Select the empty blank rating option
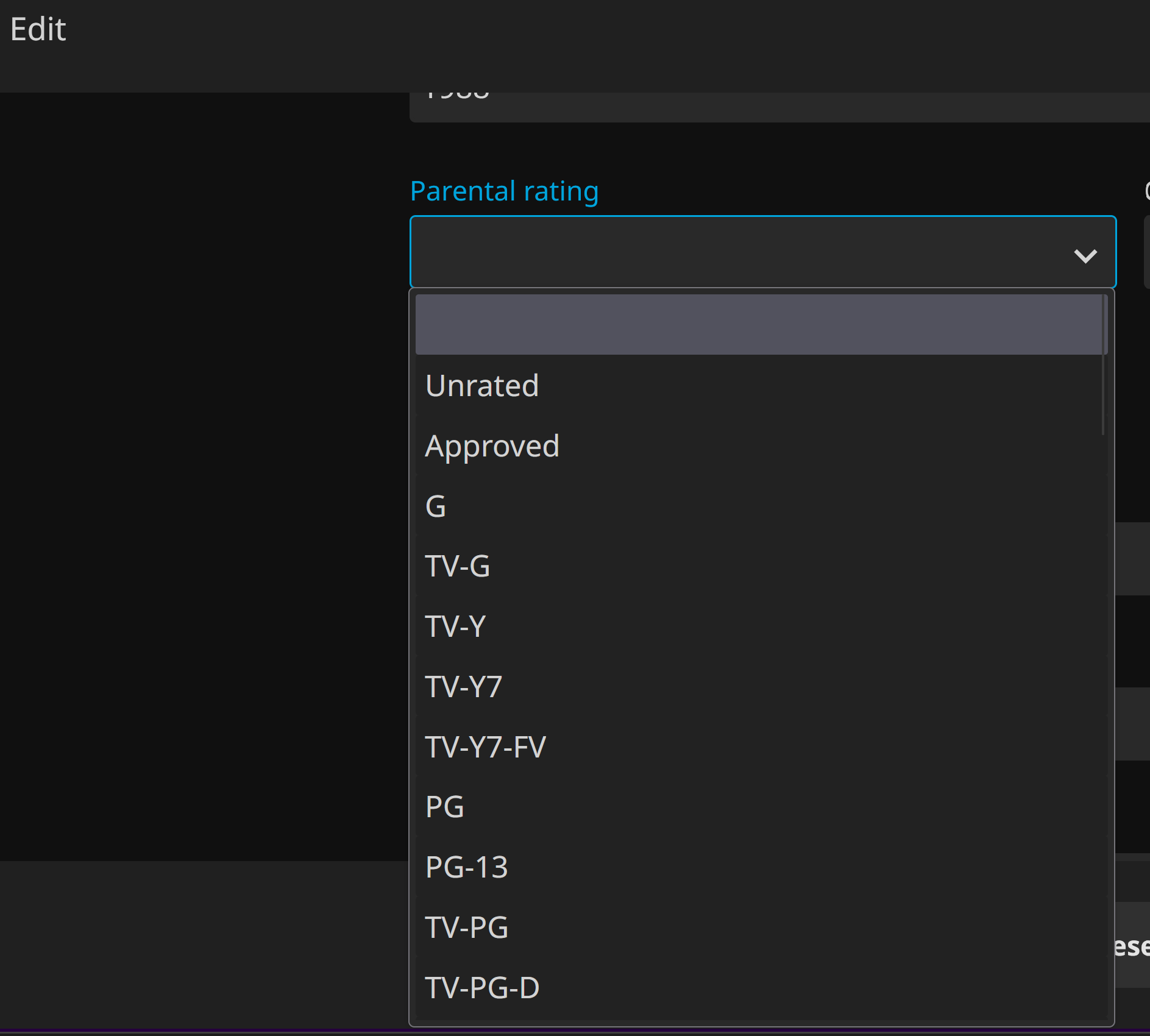Viewport: 1150px width, 1036px height. click(x=759, y=325)
